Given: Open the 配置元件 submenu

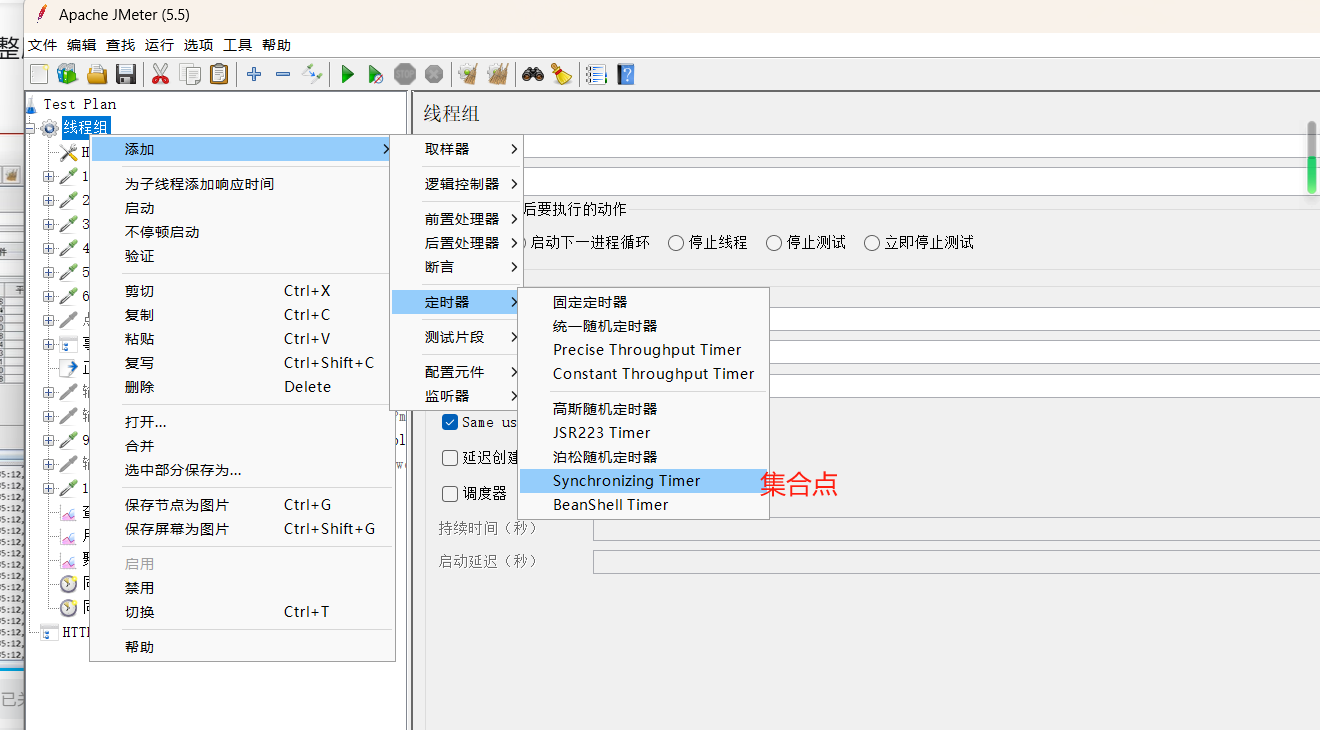Looking at the screenshot, I should pyautogui.click(x=456, y=372).
